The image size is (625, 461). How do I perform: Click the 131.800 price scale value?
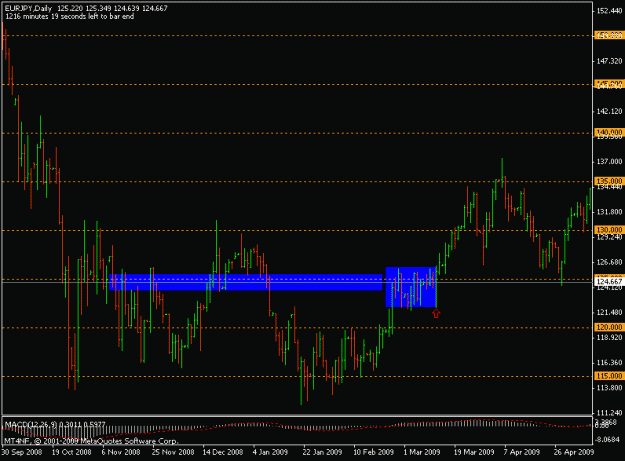pyautogui.click(x=609, y=212)
